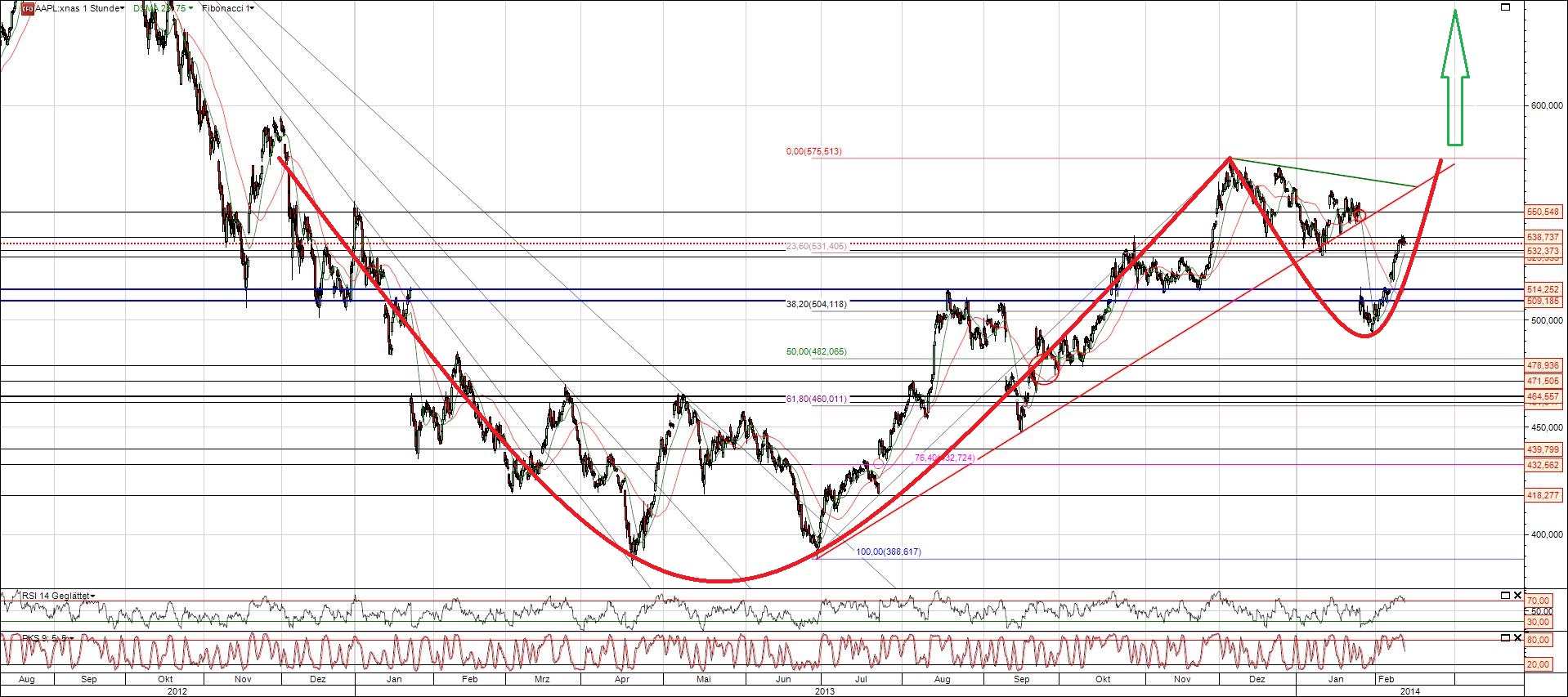The height and width of the screenshot is (697, 1568).
Task: Maximize the RSI indicator panel
Action: pos(1506,596)
